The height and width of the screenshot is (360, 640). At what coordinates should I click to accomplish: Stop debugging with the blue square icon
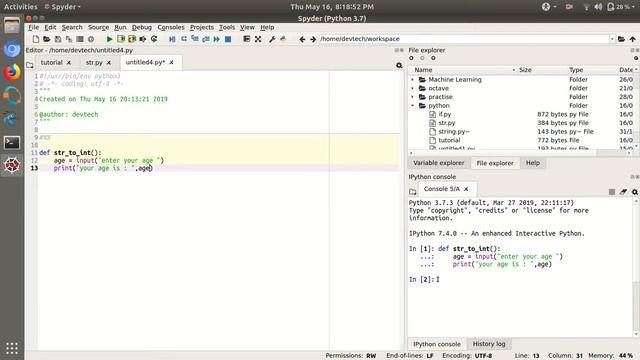click(228, 39)
